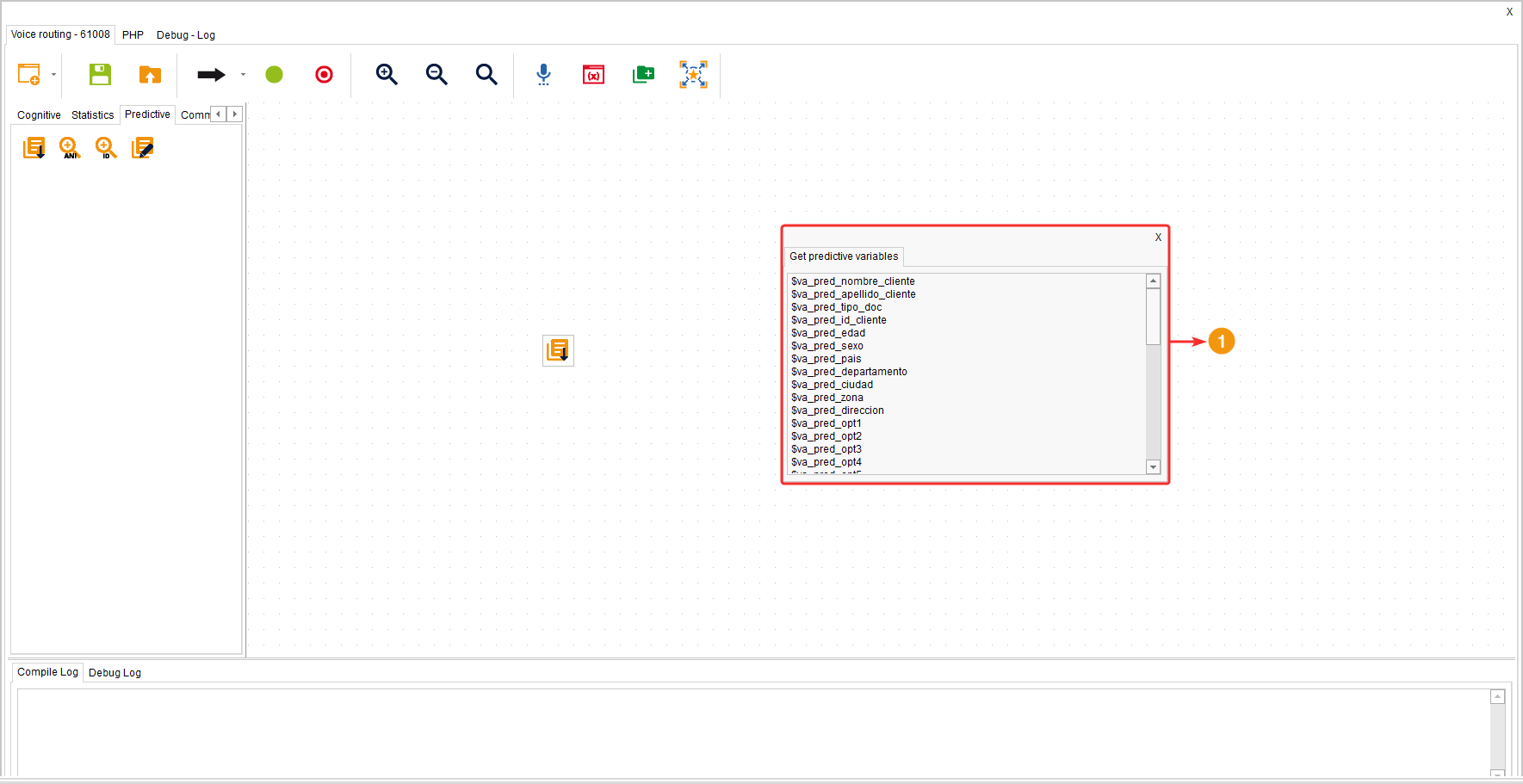Select $va_pred_opt3 variable
This screenshot has height=784, width=1523.
pos(826,449)
